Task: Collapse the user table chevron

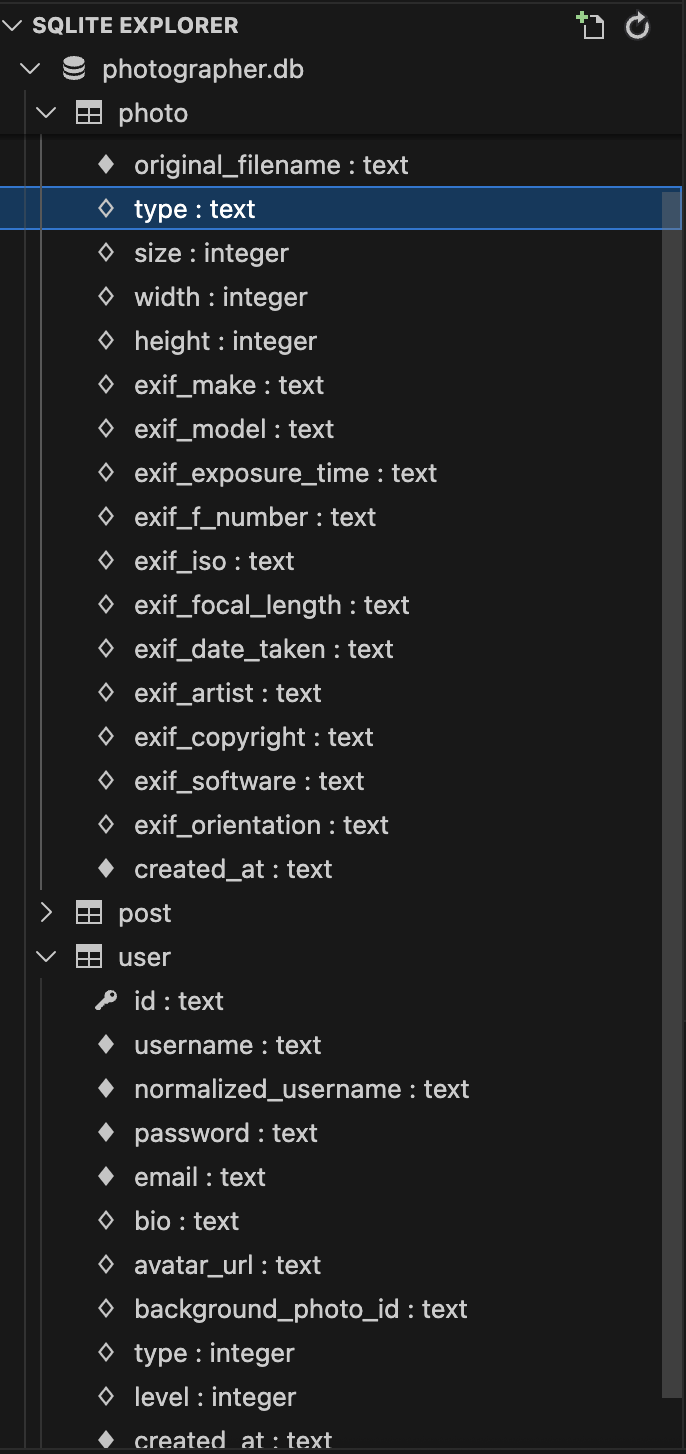Action: point(46,957)
